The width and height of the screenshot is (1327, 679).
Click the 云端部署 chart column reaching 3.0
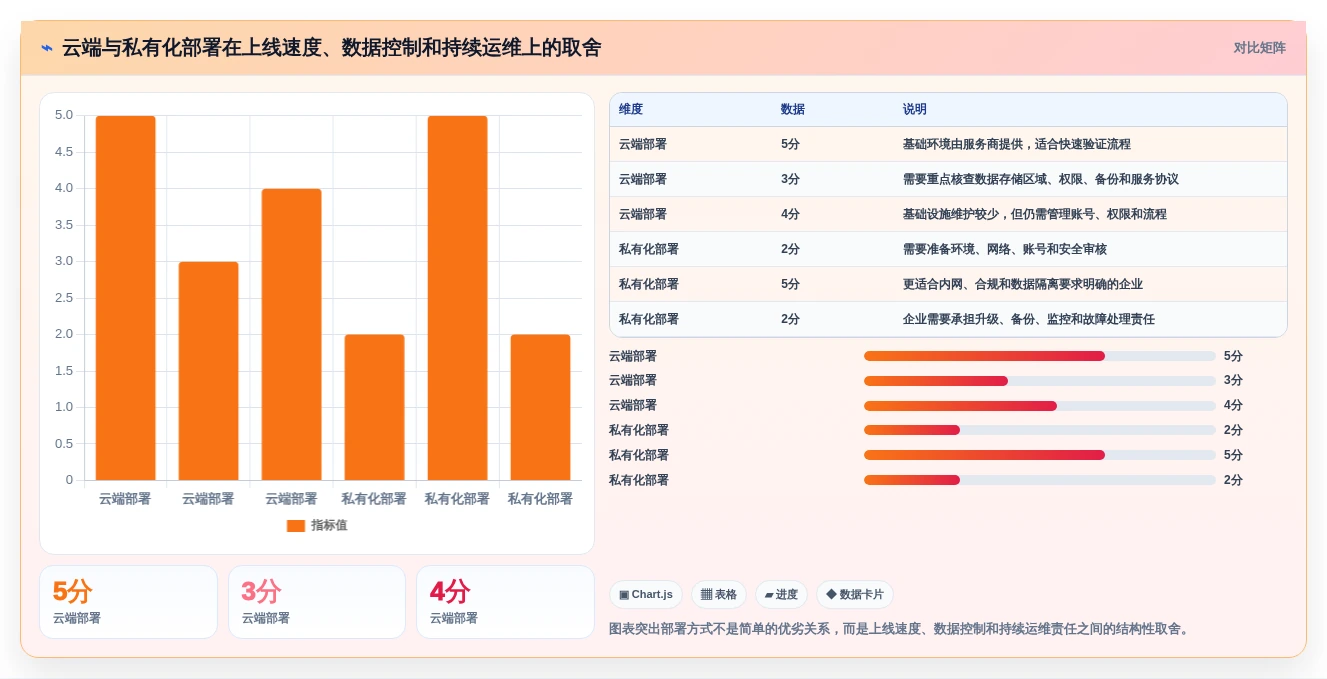point(208,371)
